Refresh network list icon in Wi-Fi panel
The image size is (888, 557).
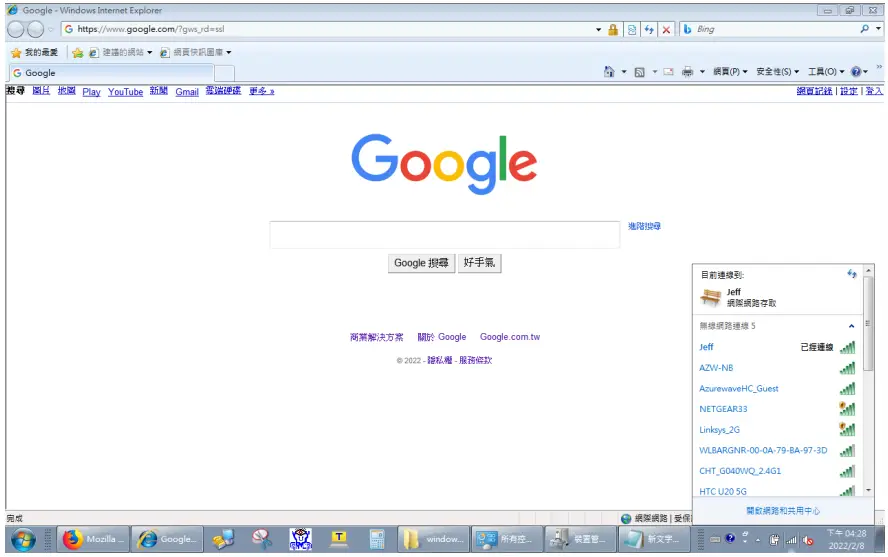[852, 274]
